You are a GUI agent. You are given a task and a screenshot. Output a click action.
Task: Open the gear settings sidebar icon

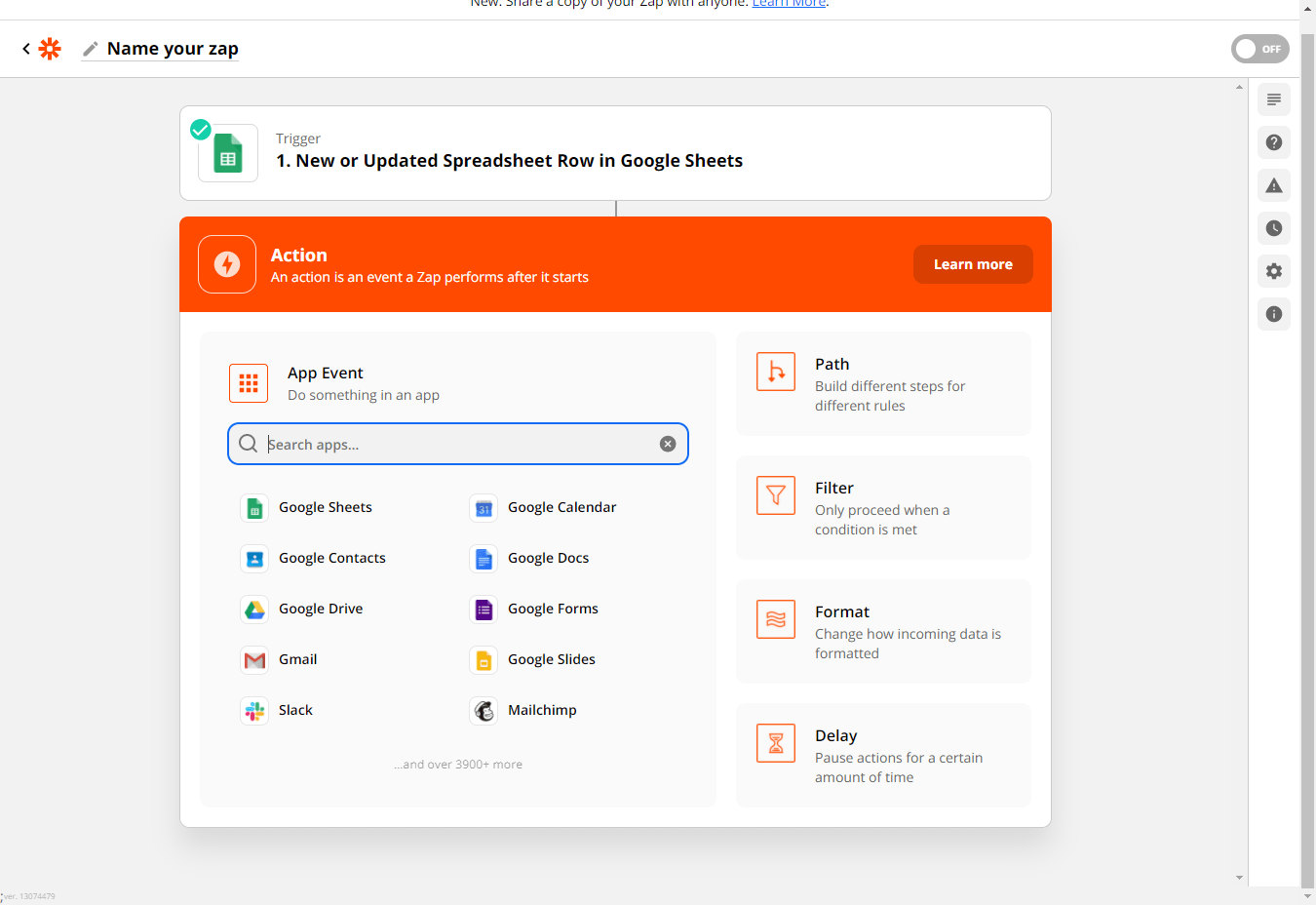click(1274, 271)
